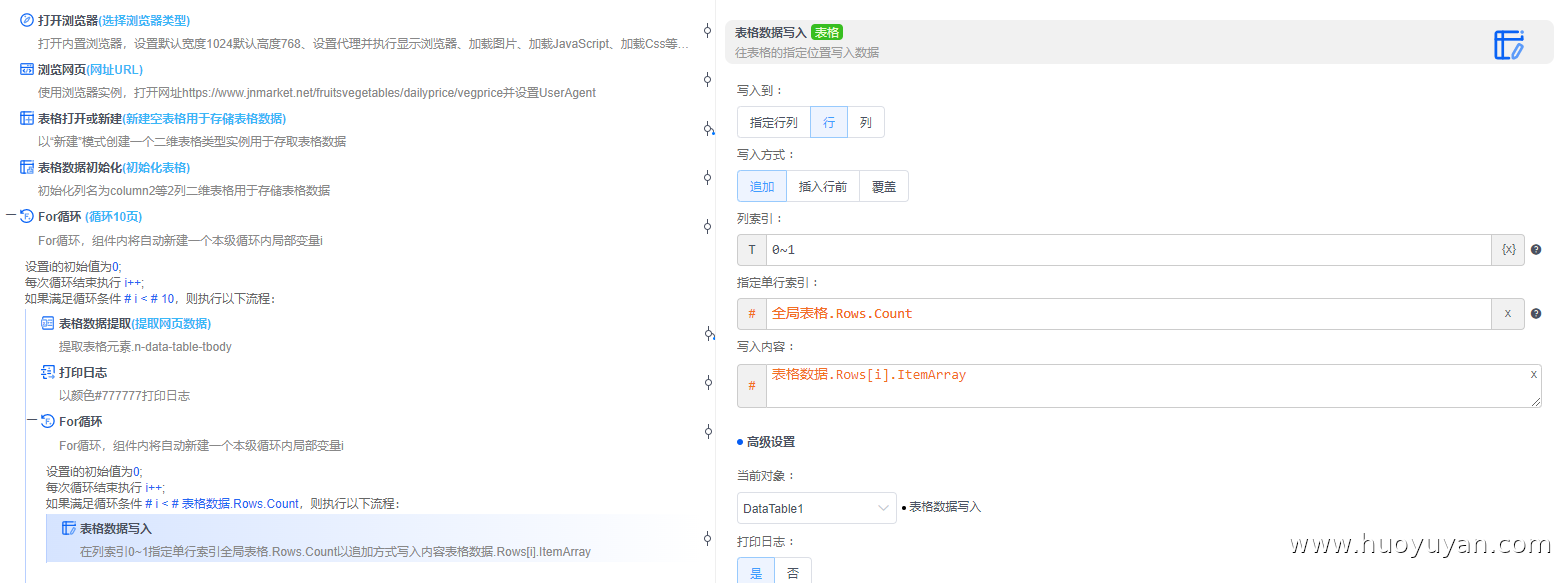
Task: Click the (选择浏览器类型) link
Action: point(144,20)
